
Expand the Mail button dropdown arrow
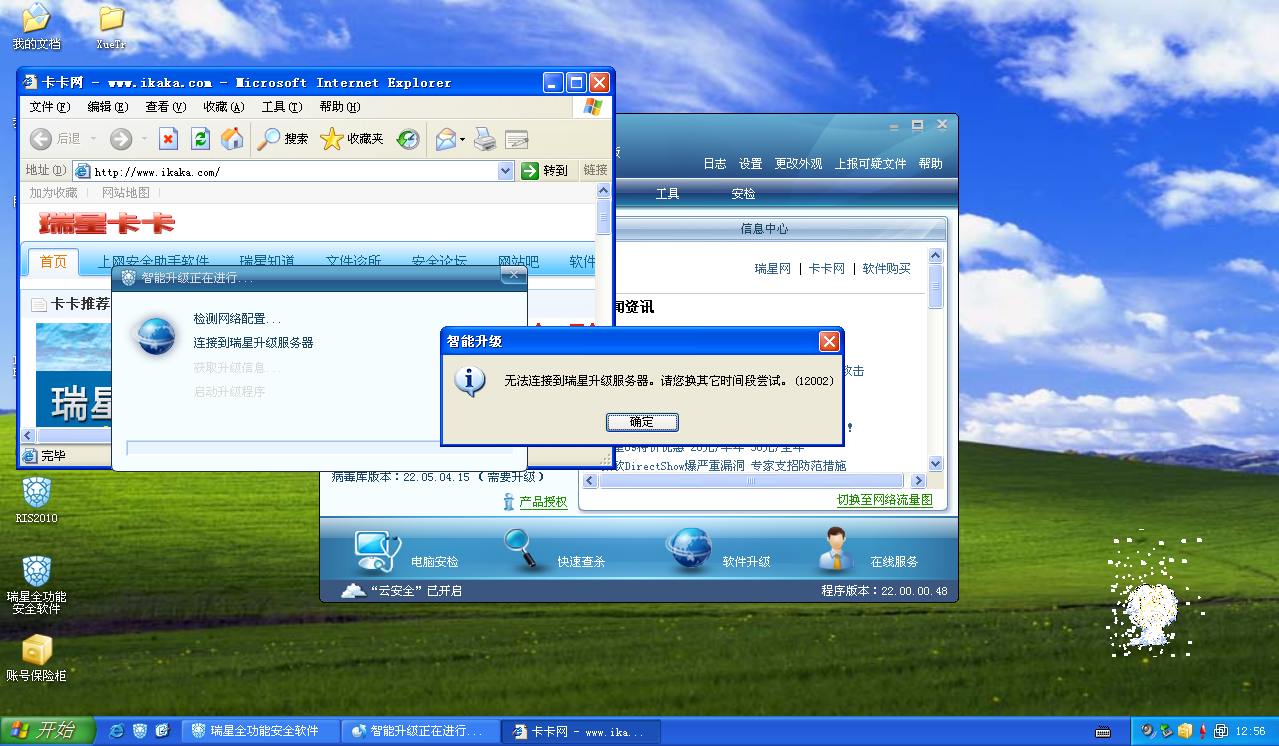click(x=463, y=139)
